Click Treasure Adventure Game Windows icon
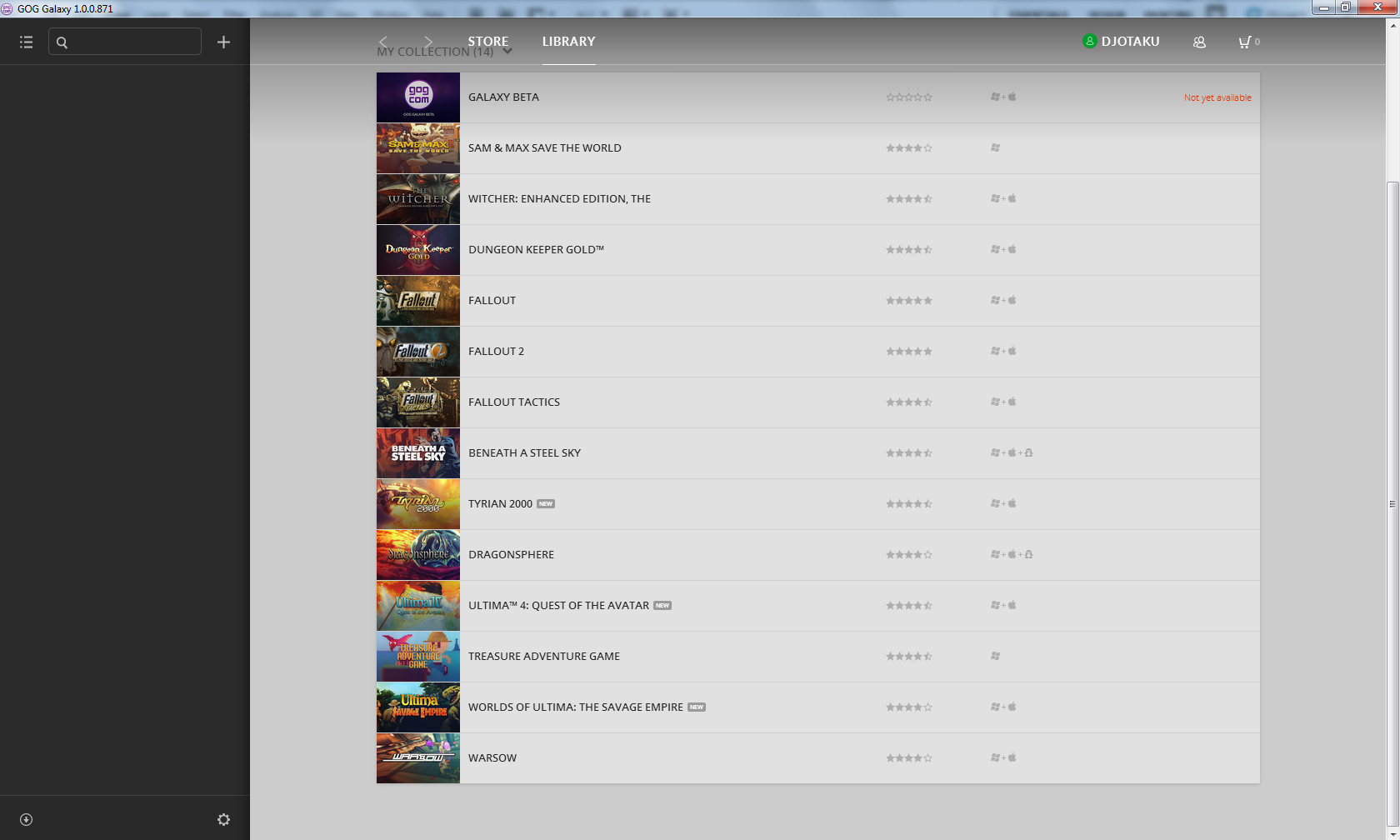This screenshot has height=840, width=1400. [x=995, y=657]
